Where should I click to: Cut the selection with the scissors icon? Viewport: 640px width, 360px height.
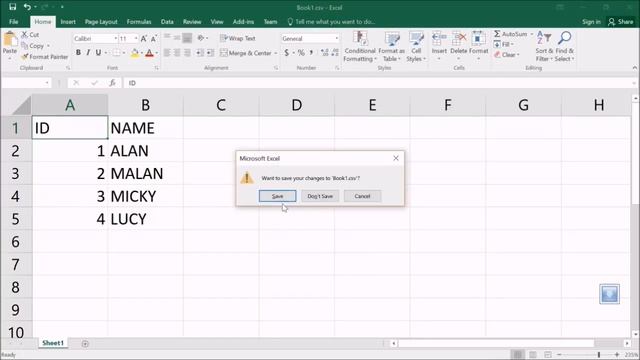(24, 35)
